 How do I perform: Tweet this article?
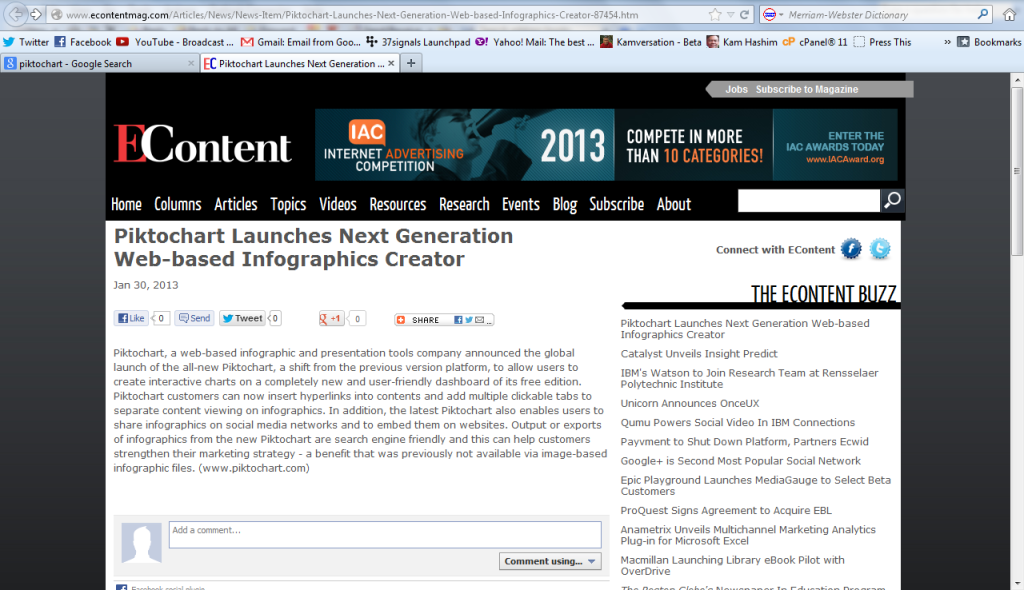pos(242,318)
